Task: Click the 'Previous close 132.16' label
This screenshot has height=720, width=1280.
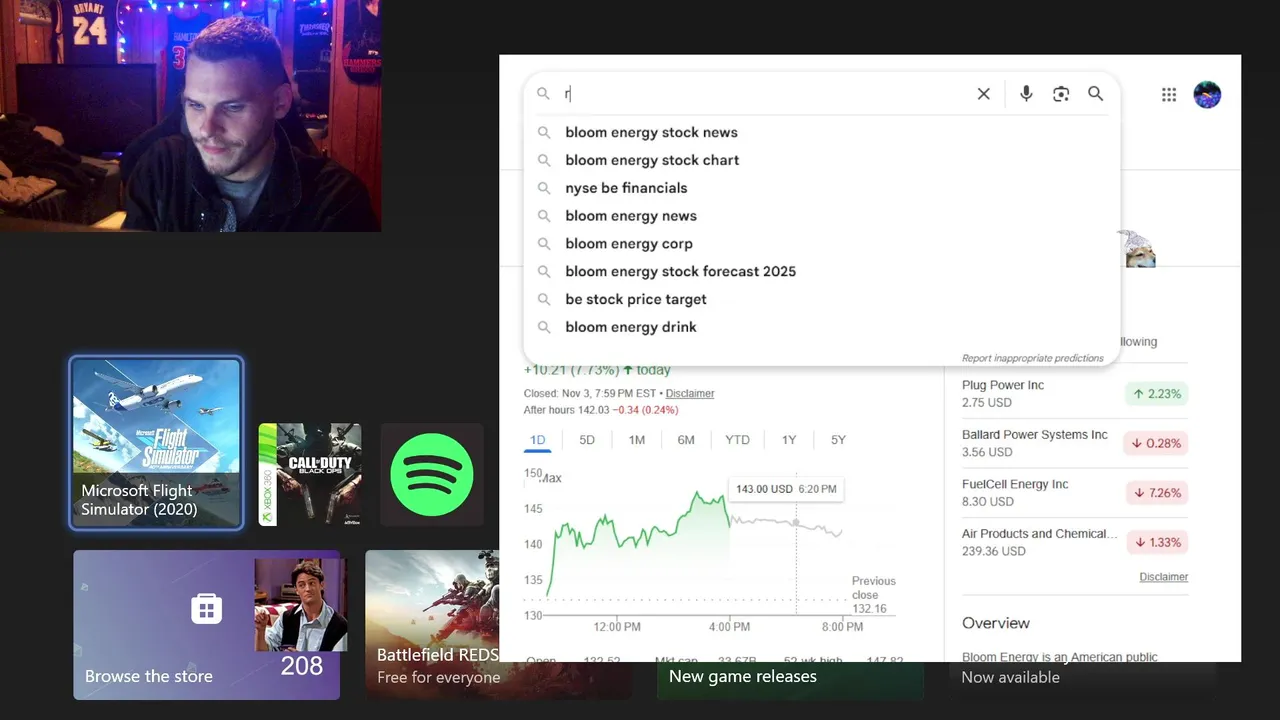Action: click(874, 595)
